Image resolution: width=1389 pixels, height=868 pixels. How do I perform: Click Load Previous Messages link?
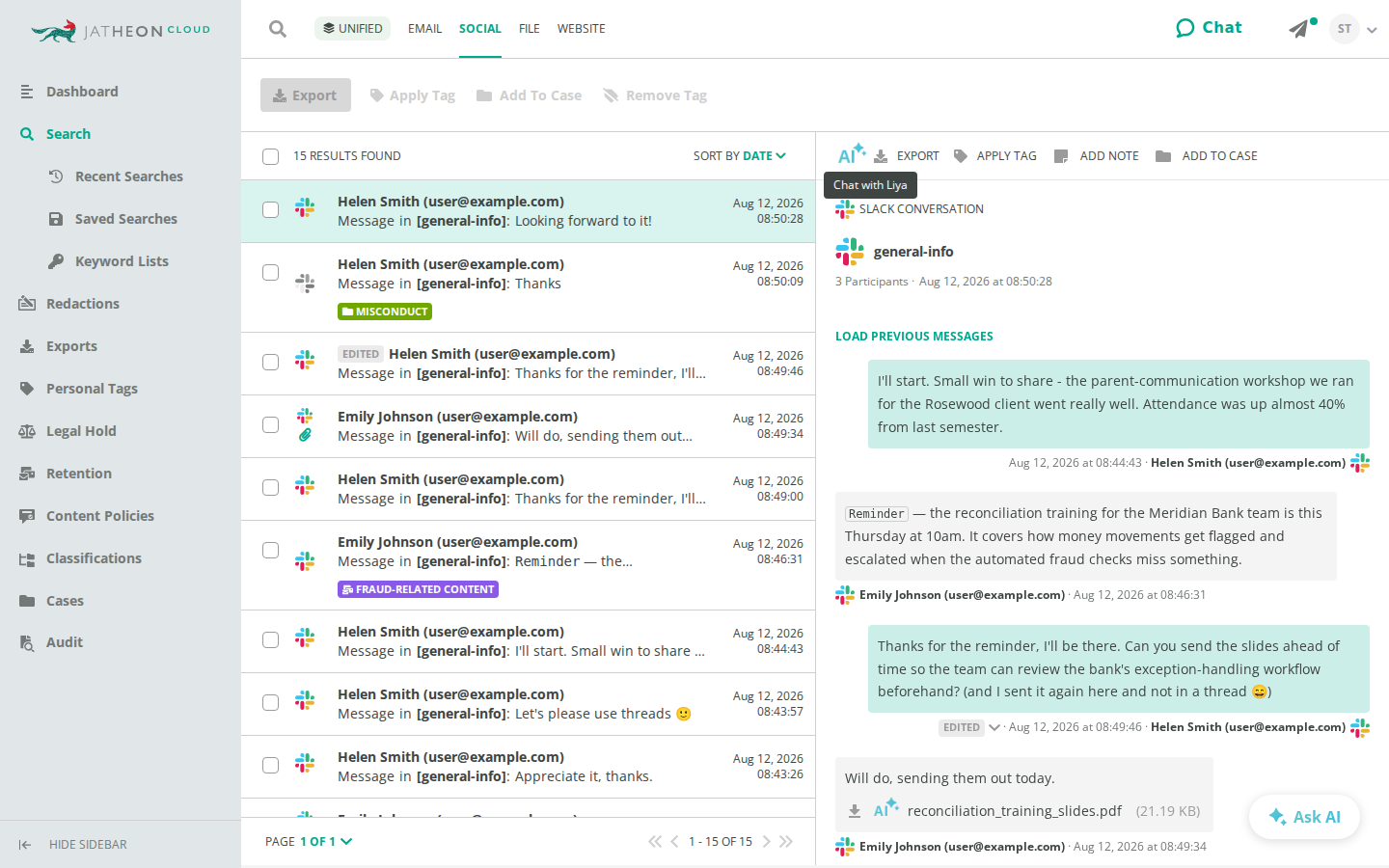click(914, 337)
